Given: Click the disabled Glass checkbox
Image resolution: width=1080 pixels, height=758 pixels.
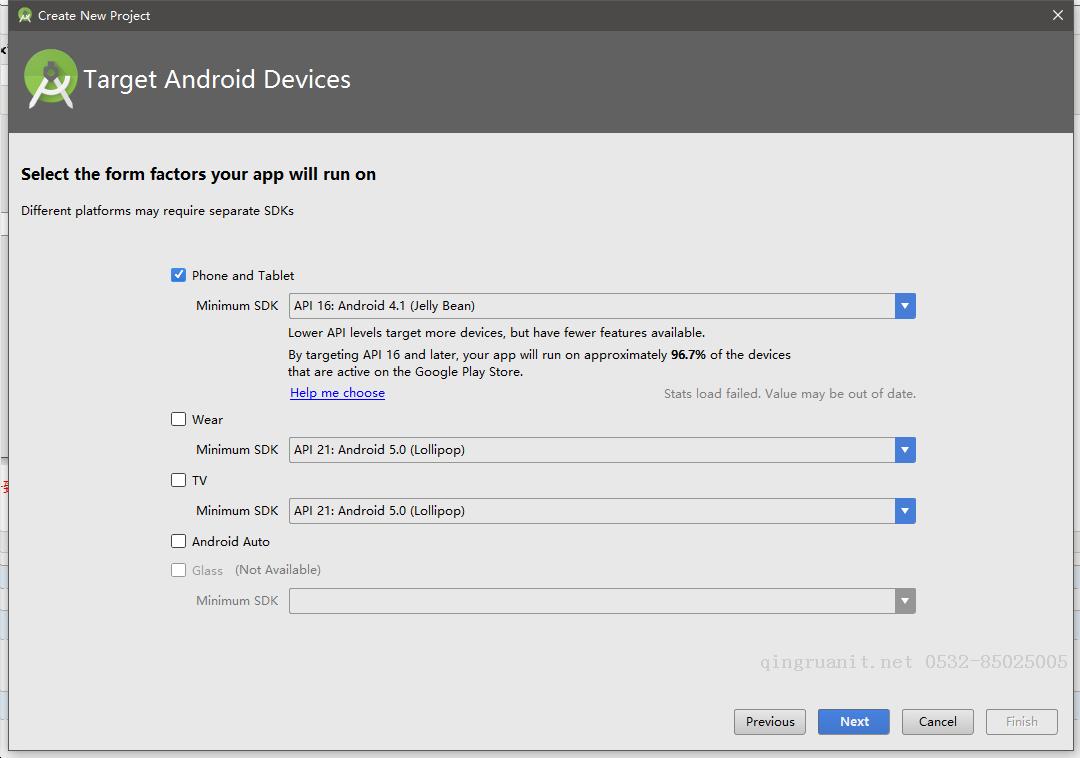Looking at the screenshot, I should coord(178,570).
